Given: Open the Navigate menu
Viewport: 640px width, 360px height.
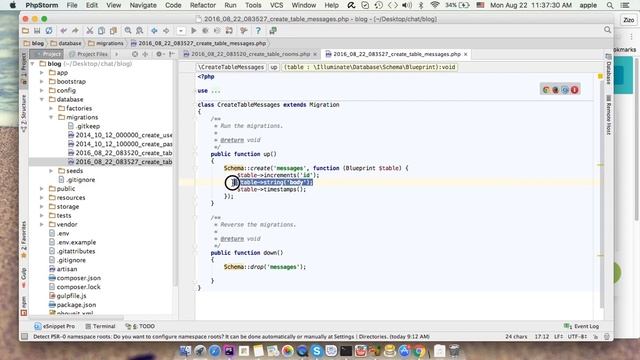Looking at the screenshot, I should [x=143, y=5].
